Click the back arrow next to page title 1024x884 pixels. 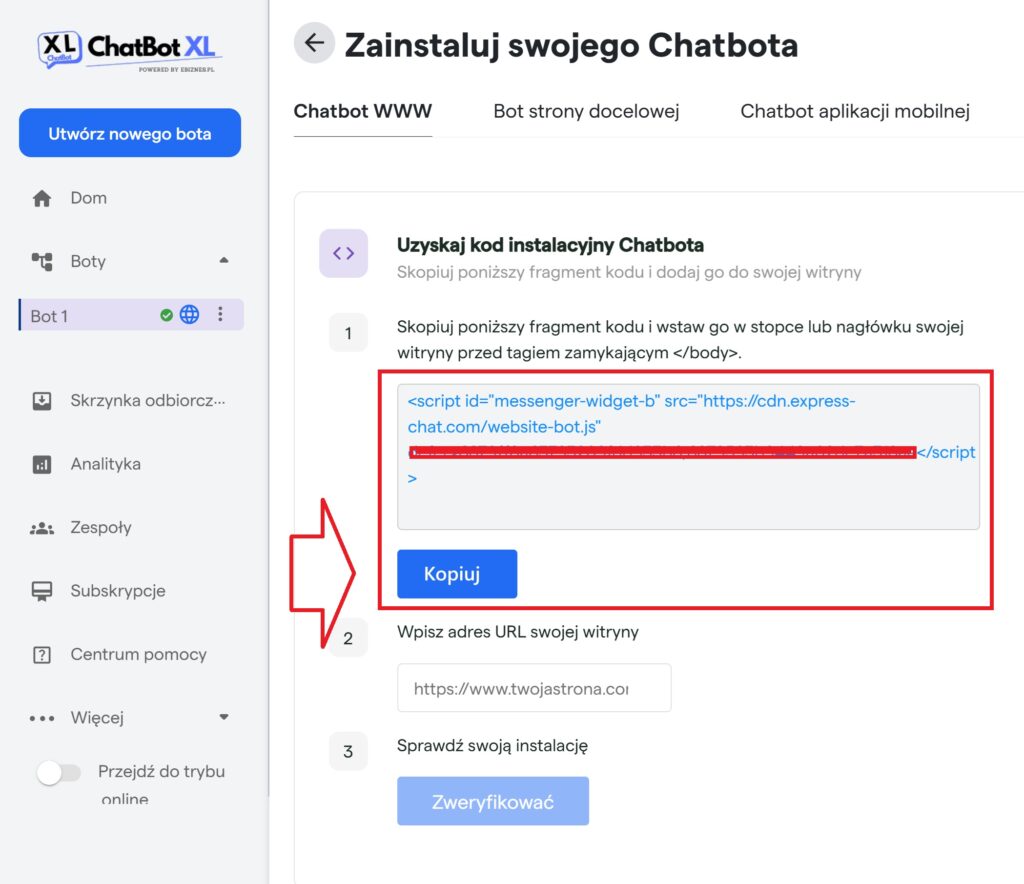(314, 43)
